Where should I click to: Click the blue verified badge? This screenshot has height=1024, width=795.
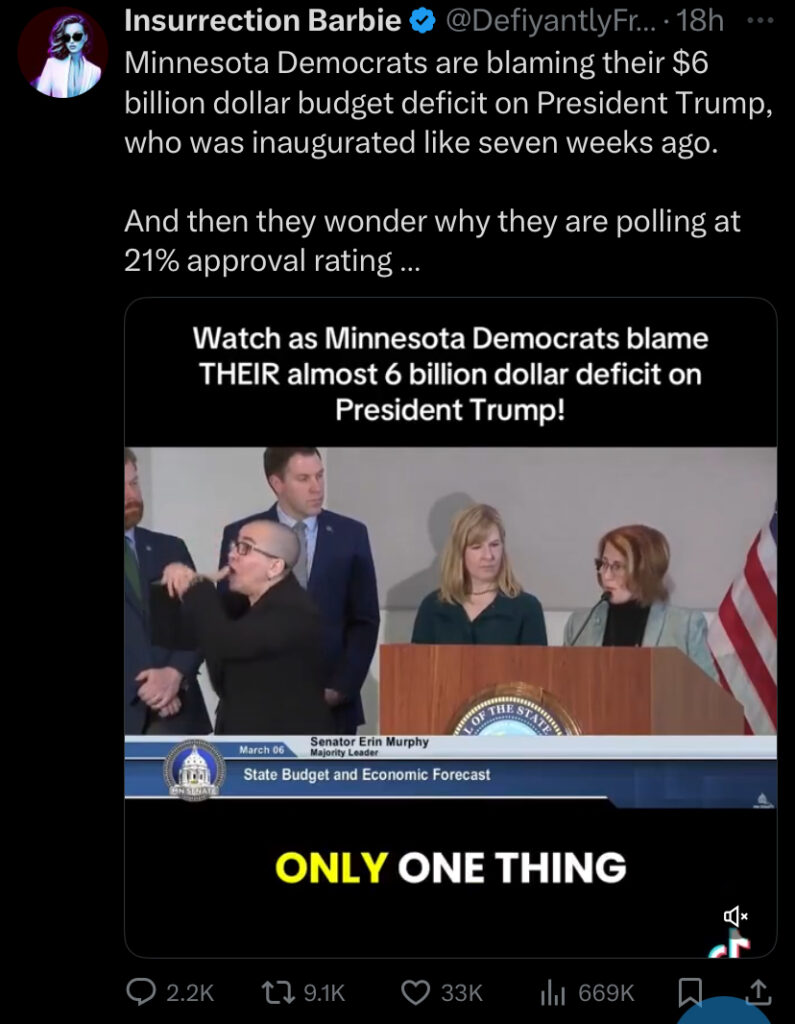coord(422,22)
